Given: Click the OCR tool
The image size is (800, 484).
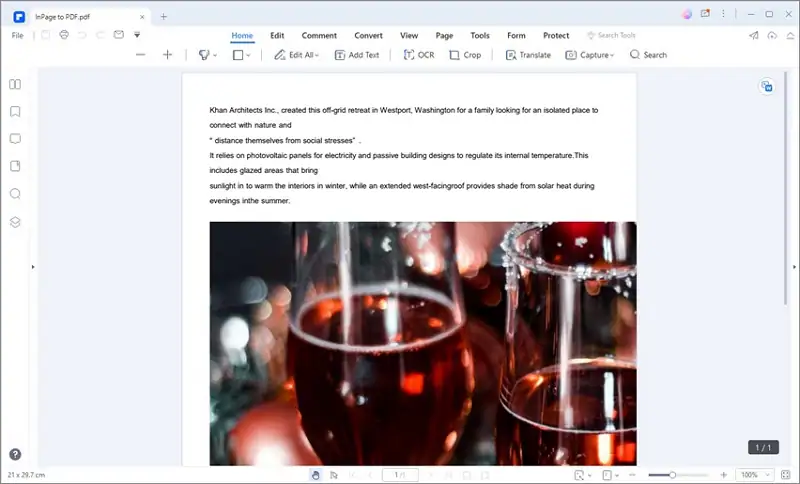Looking at the screenshot, I should pos(419,55).
